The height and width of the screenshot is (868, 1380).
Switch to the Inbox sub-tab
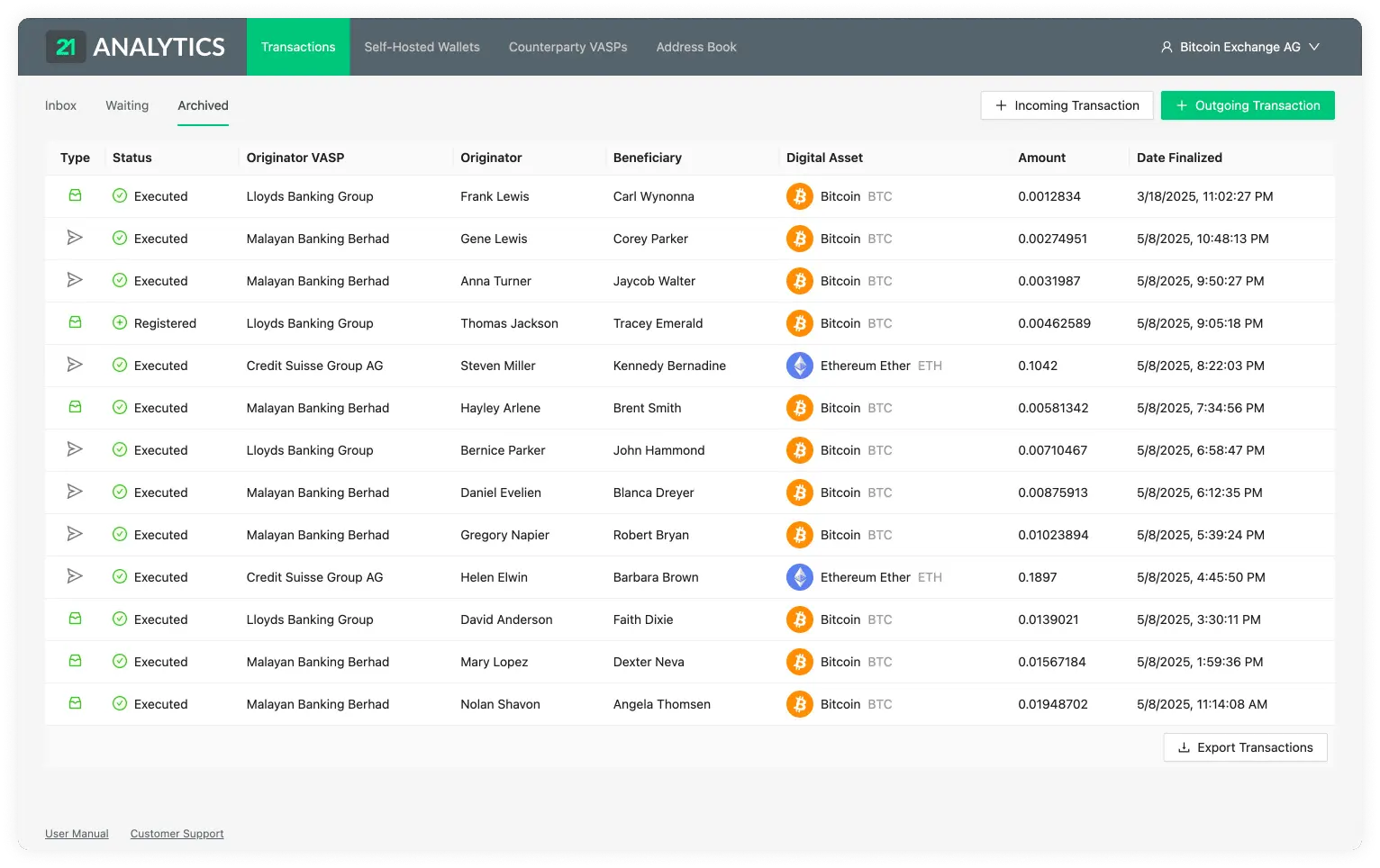pyautogui.click(x=60, y=105)
